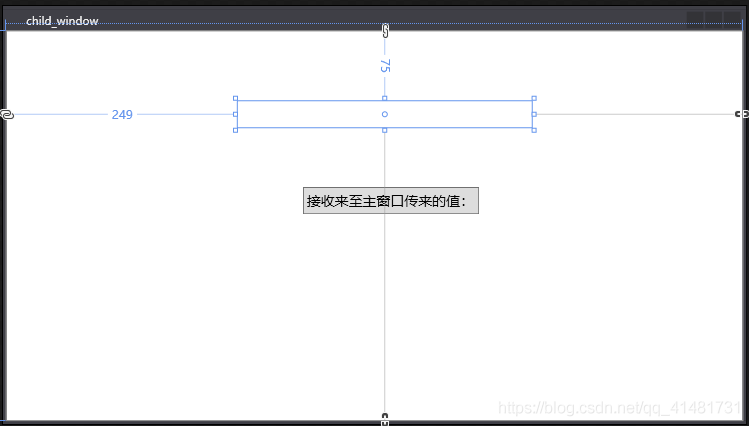Click the top margin chain-link anchor
This screenshot has width=749, height=426.
pos(385,31)
